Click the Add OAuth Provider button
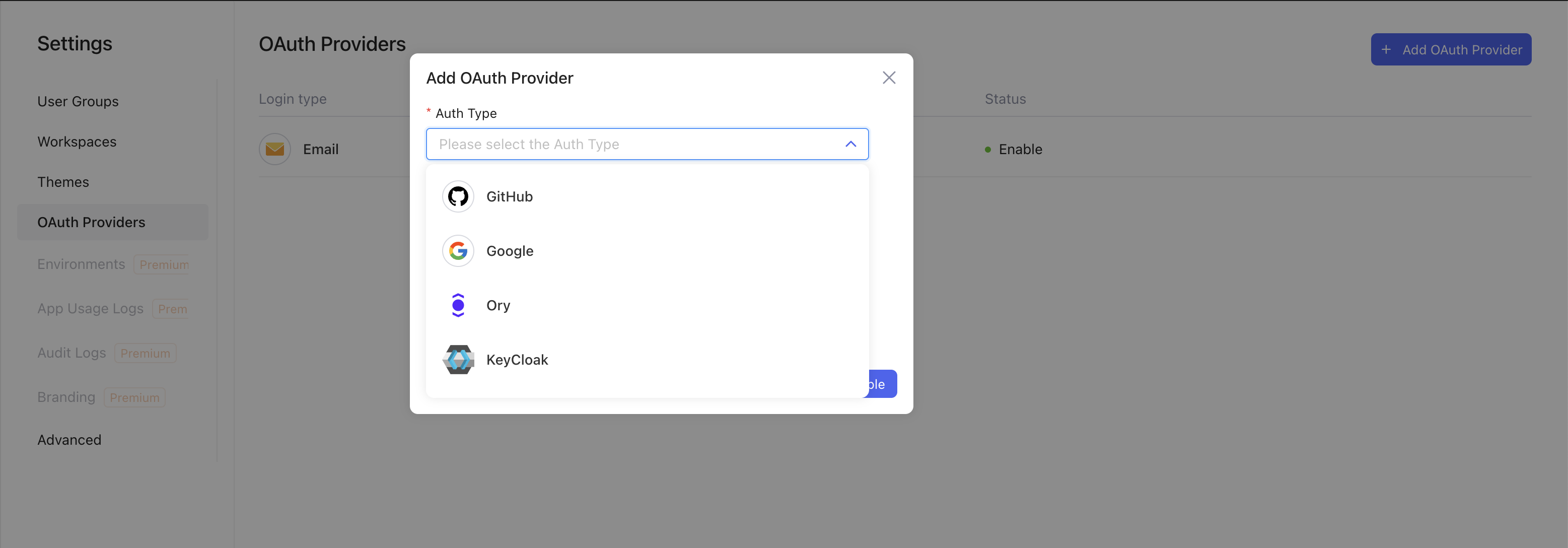1568x548 pixels. (x=1451, y=50)
